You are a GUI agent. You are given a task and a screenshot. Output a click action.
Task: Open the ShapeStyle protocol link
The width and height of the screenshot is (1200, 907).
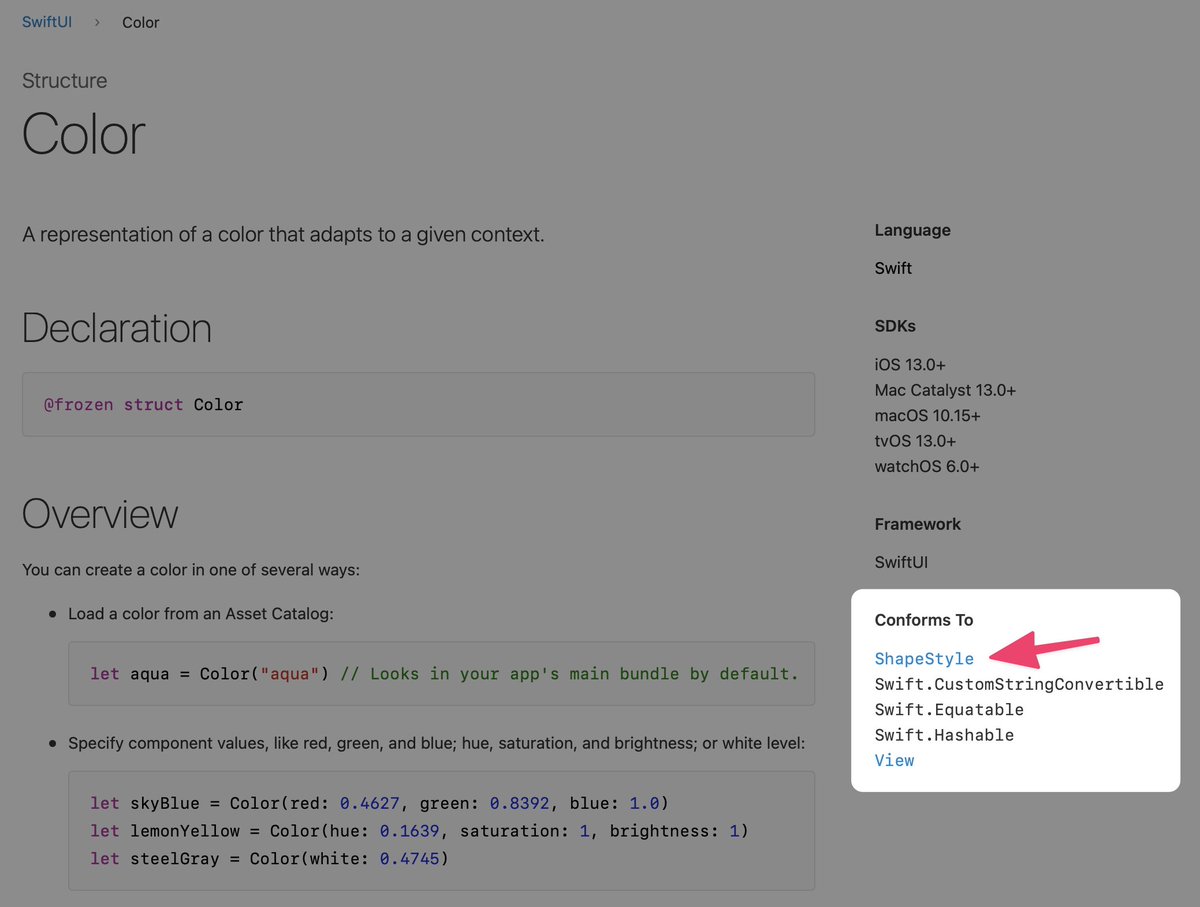pos(924,658)
